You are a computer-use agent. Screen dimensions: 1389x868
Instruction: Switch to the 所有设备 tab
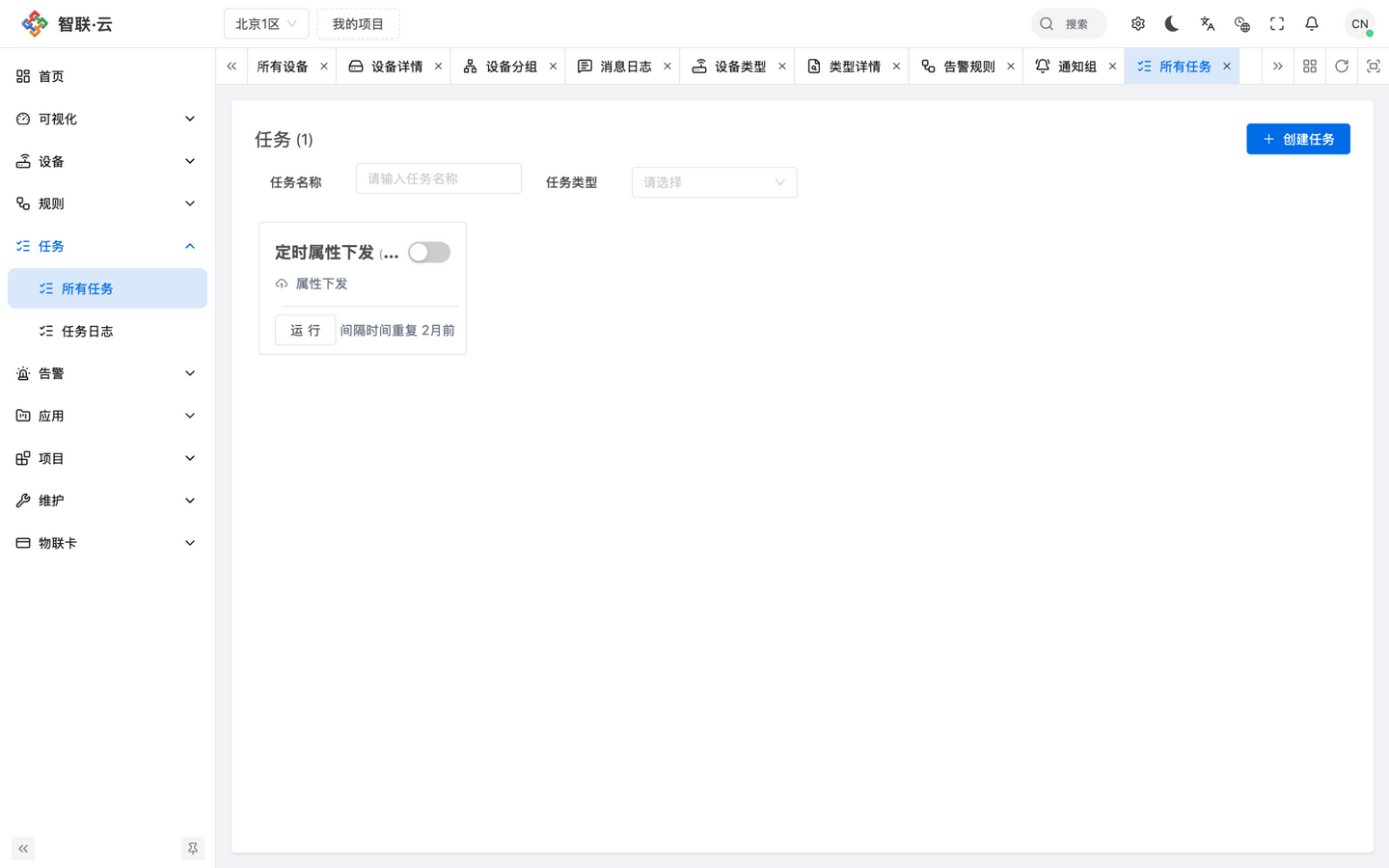(283, 67)
